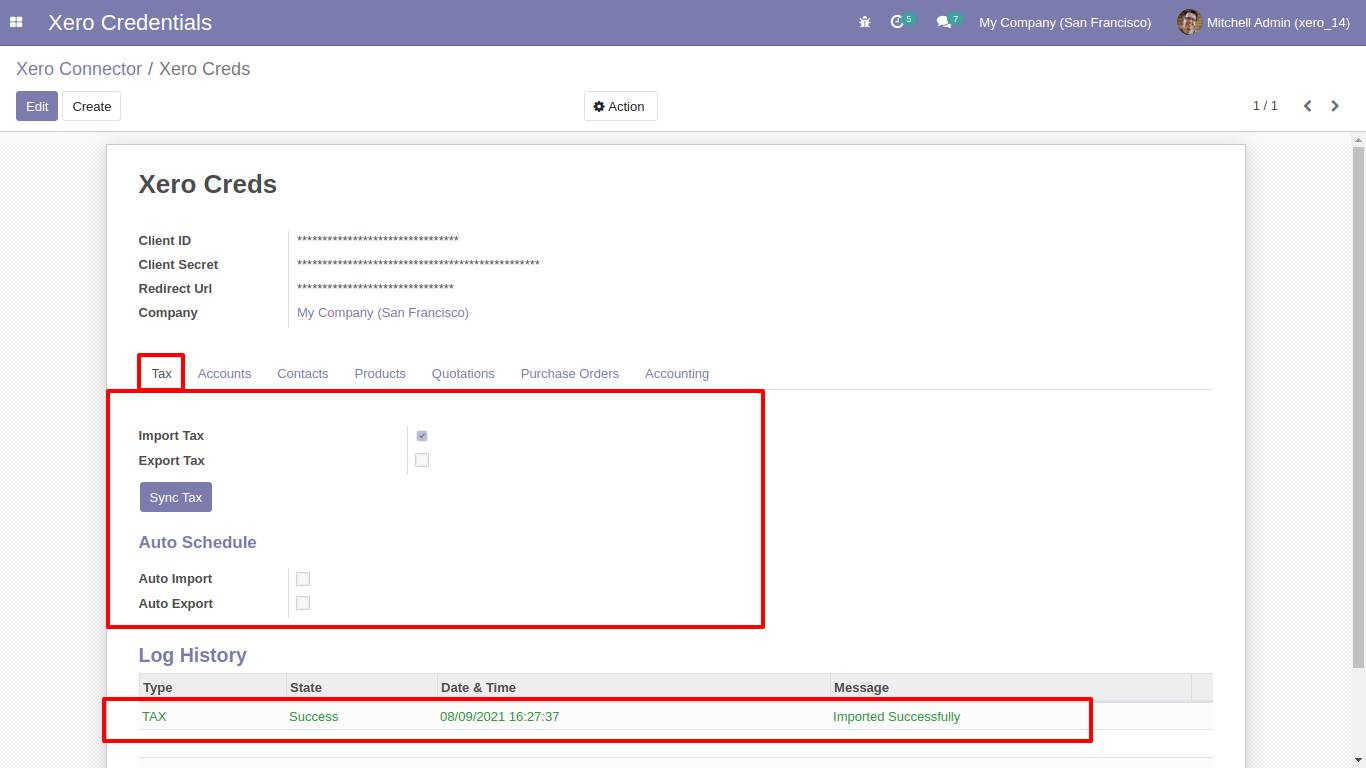The height and width of the screenshot is (768, 1366).
Task: Open company switcher My Company (San Francisco)
Action: [x=1065, y=22]
